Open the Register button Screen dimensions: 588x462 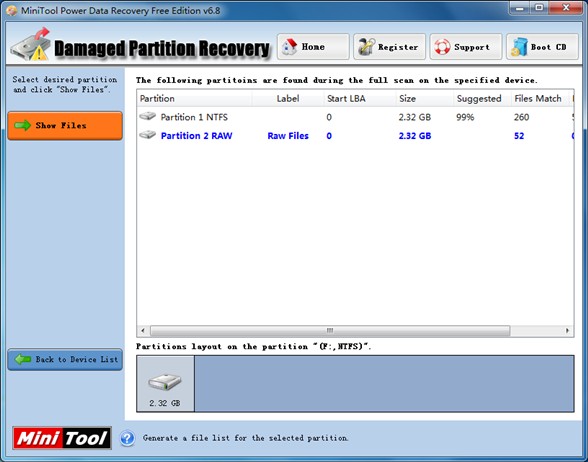click(389, 47)
